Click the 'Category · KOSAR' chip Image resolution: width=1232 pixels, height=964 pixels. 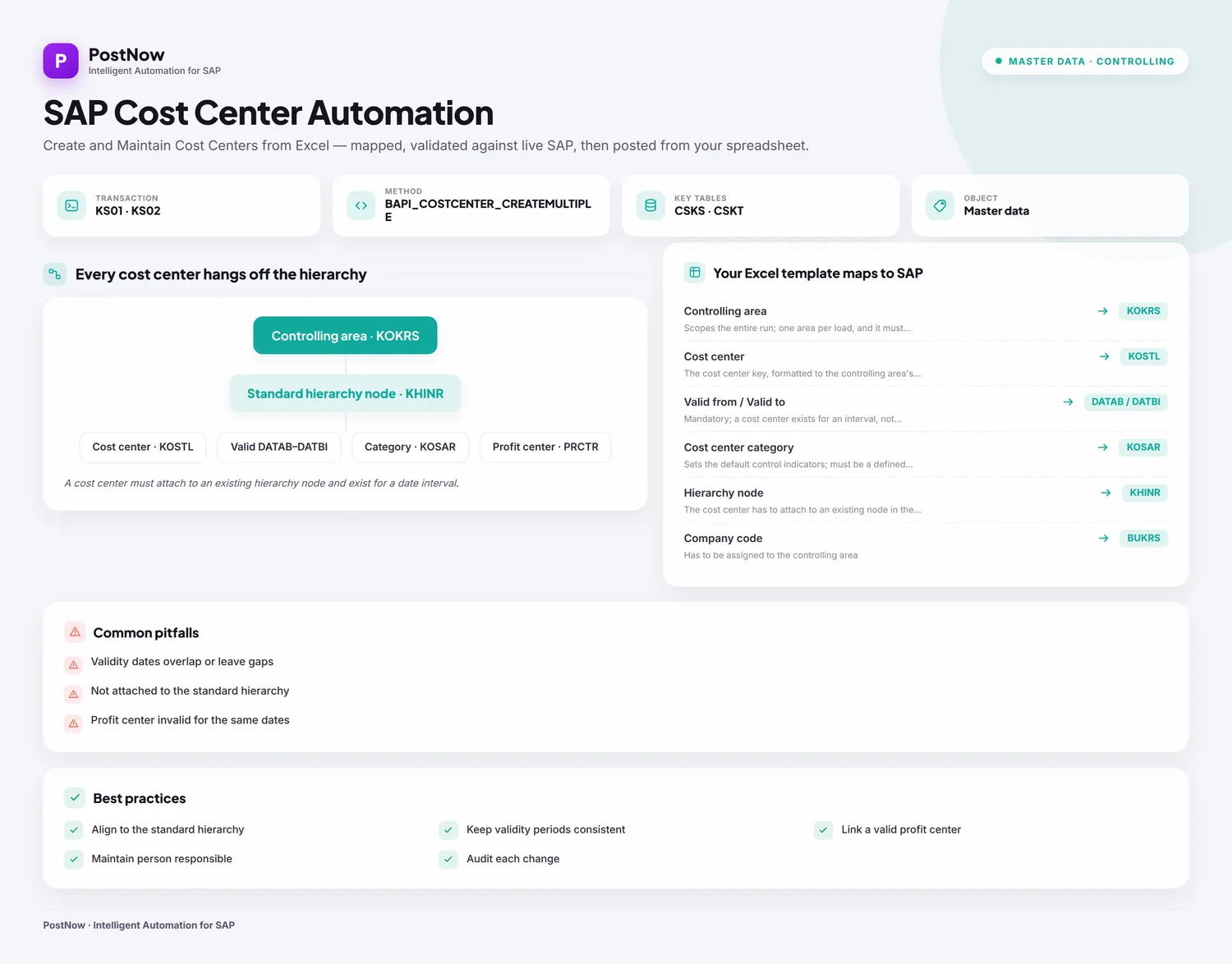410,447
